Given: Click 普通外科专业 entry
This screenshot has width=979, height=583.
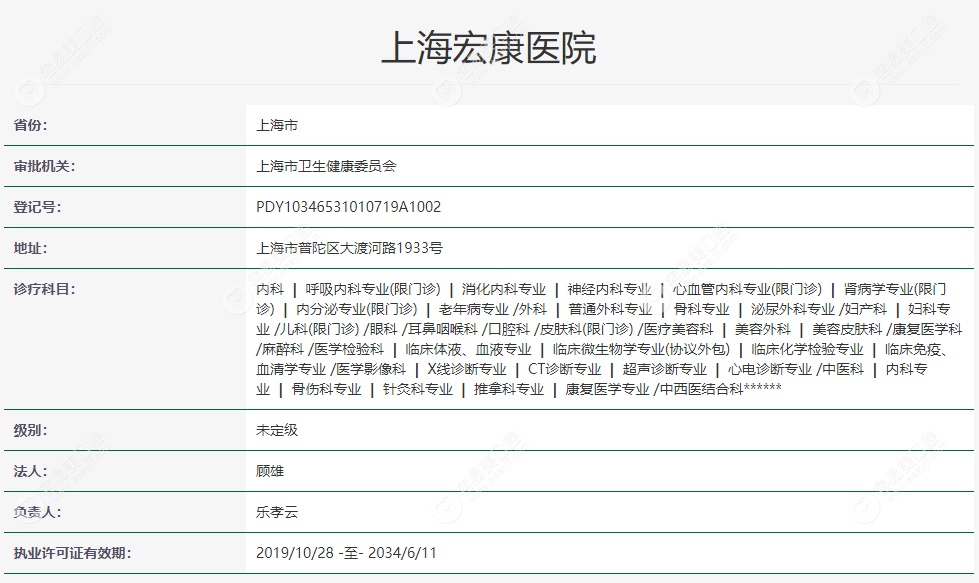Looking at the screenshot, I should pos(610,309).
